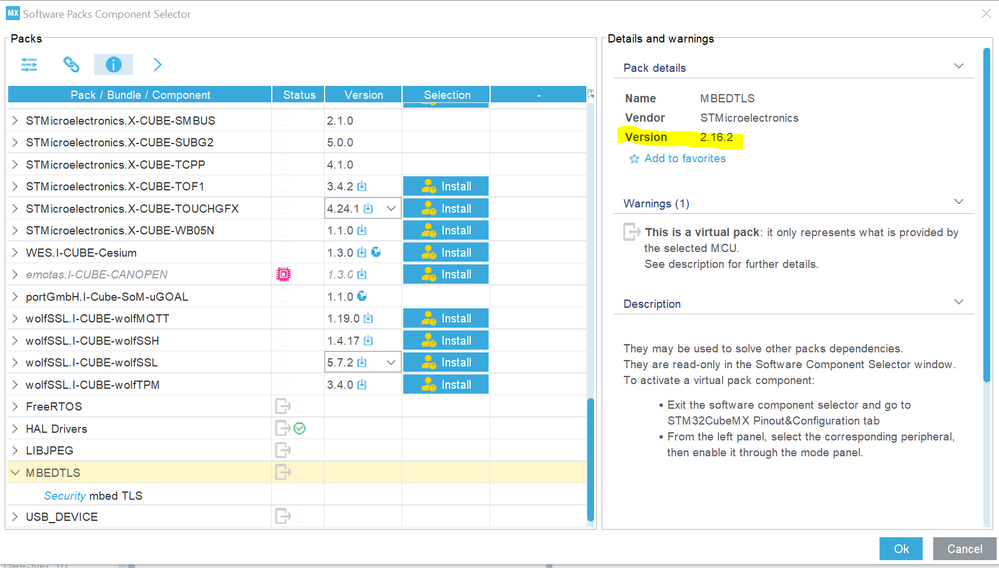This screenshot has height=568, width=999.
Task: Click the small collapse icon at table header right
Action: pyautogui.click(x=591, y=93)
